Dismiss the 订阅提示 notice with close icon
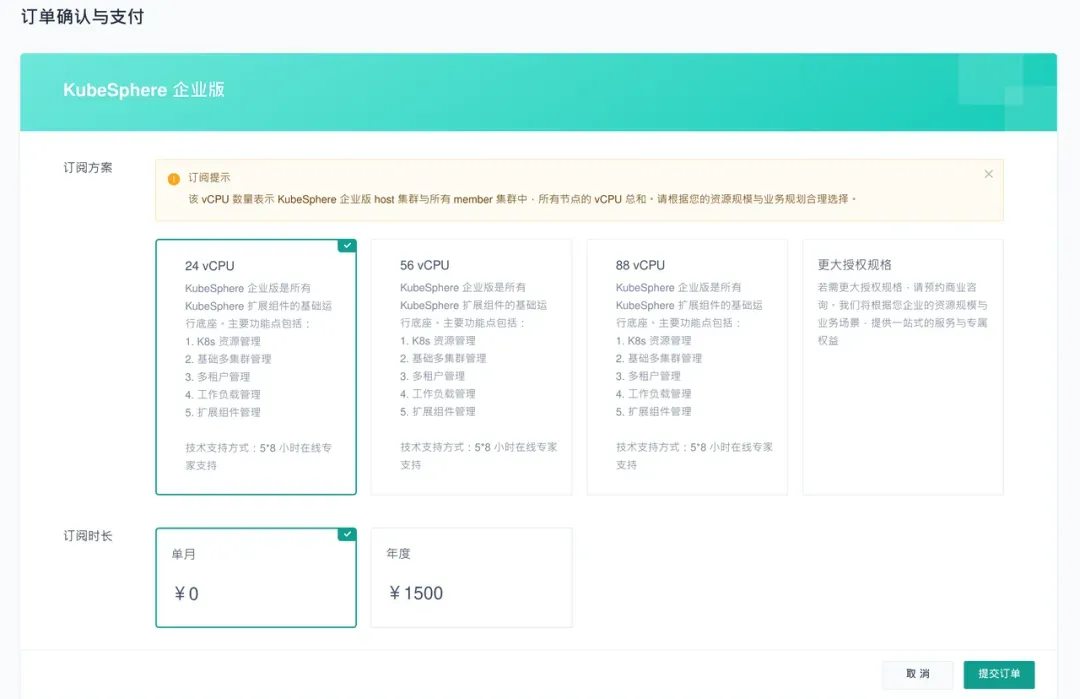This screenshot has height=699, width=1080. click(x=988, y=174)
